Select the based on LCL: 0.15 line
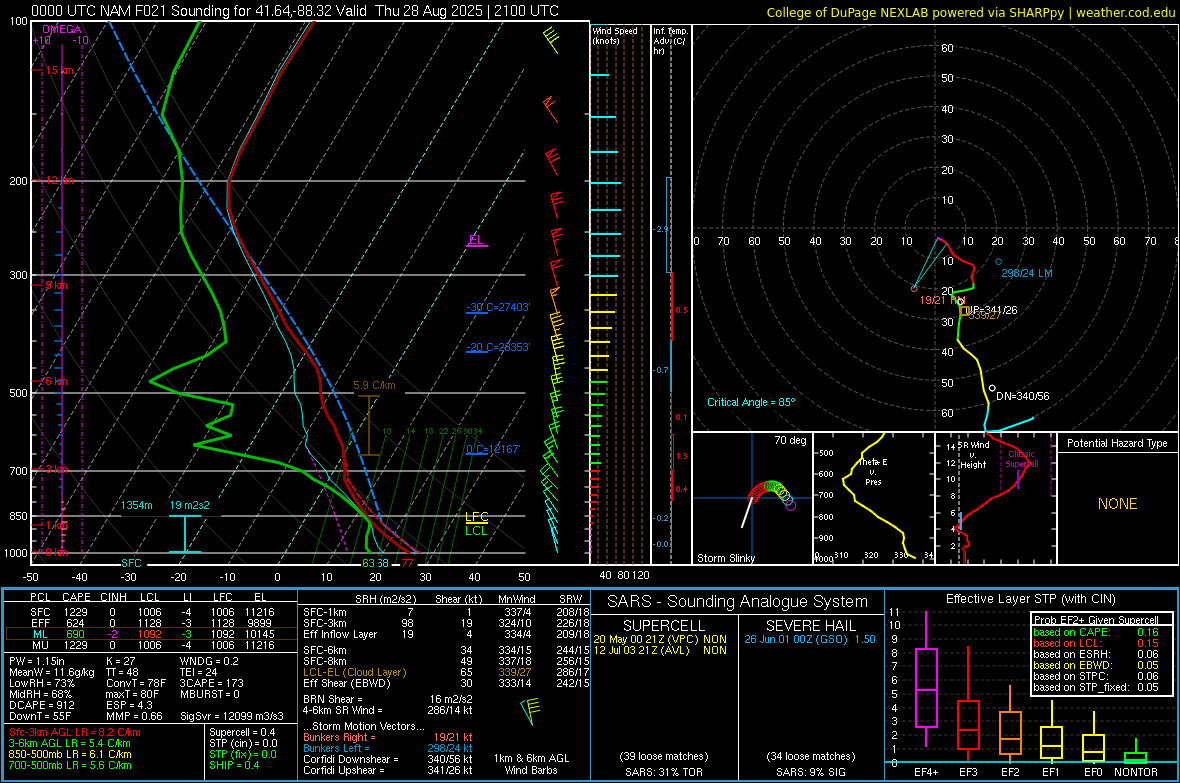Viewport: 1180px width, 783px height. (1096, 643)
